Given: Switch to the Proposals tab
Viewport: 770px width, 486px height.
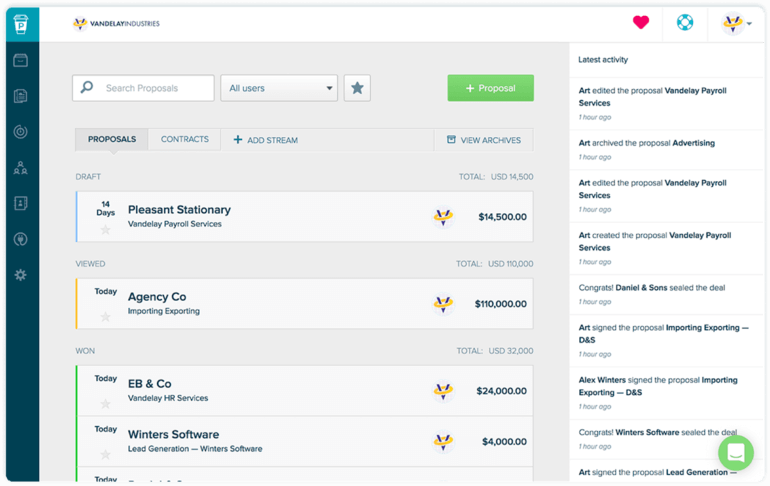Looking at the screenshot, I should point(111,139).
